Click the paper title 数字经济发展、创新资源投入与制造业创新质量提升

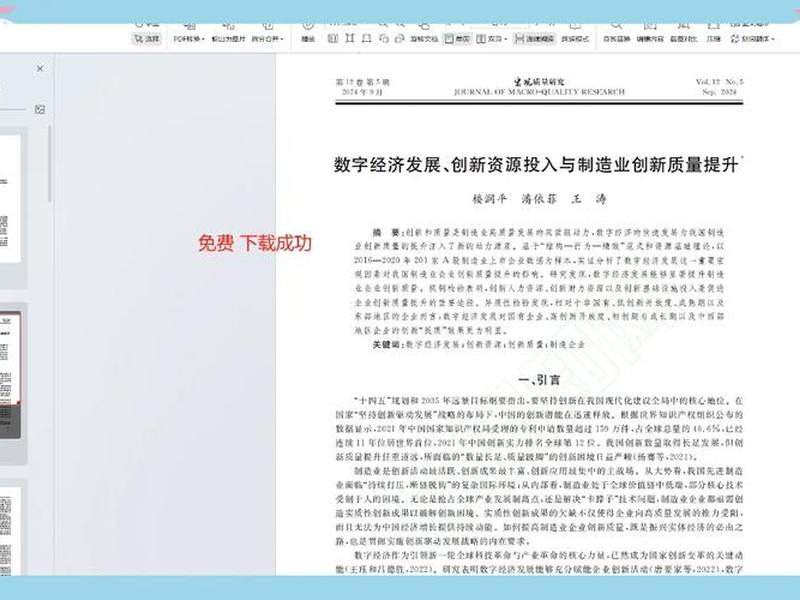coord(538,165)
